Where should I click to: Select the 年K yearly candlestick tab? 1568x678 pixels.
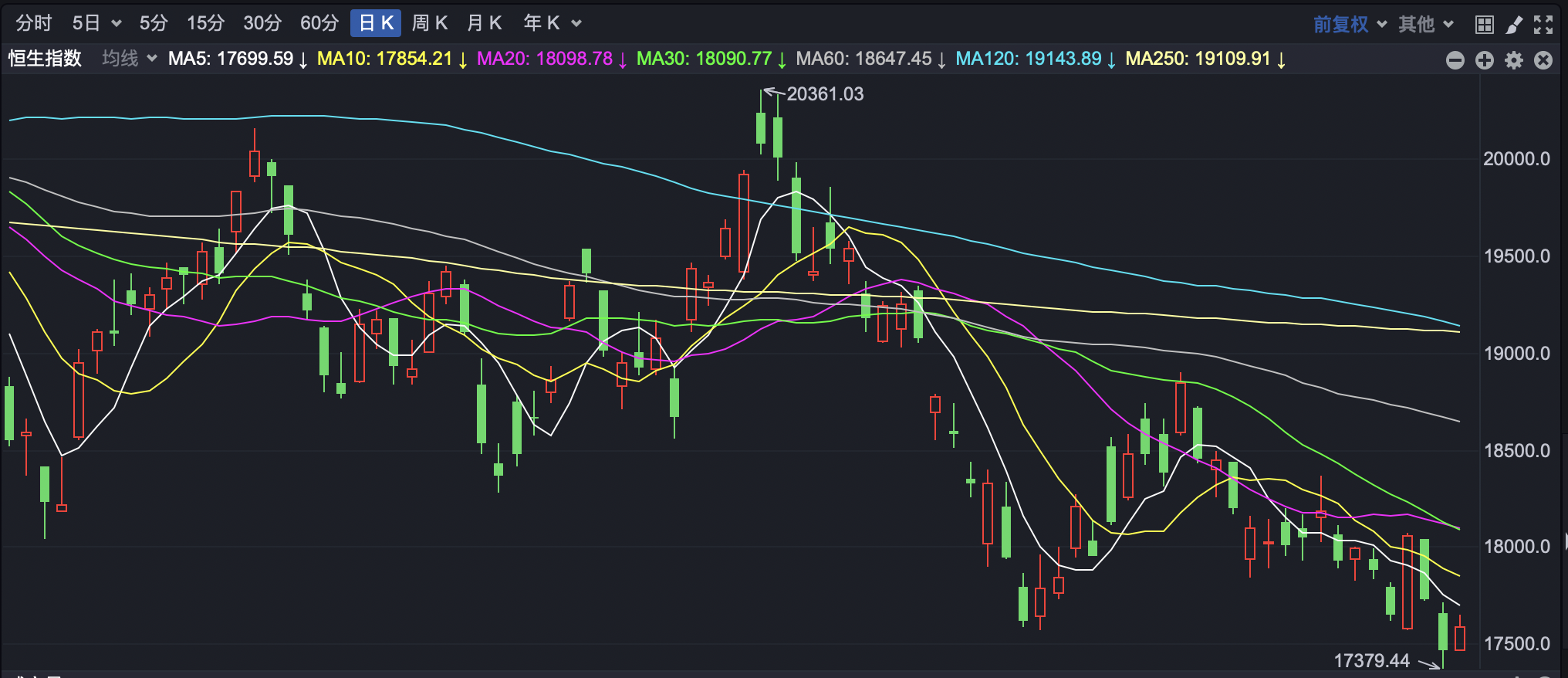pyautogui.click(x=542, y=23)
